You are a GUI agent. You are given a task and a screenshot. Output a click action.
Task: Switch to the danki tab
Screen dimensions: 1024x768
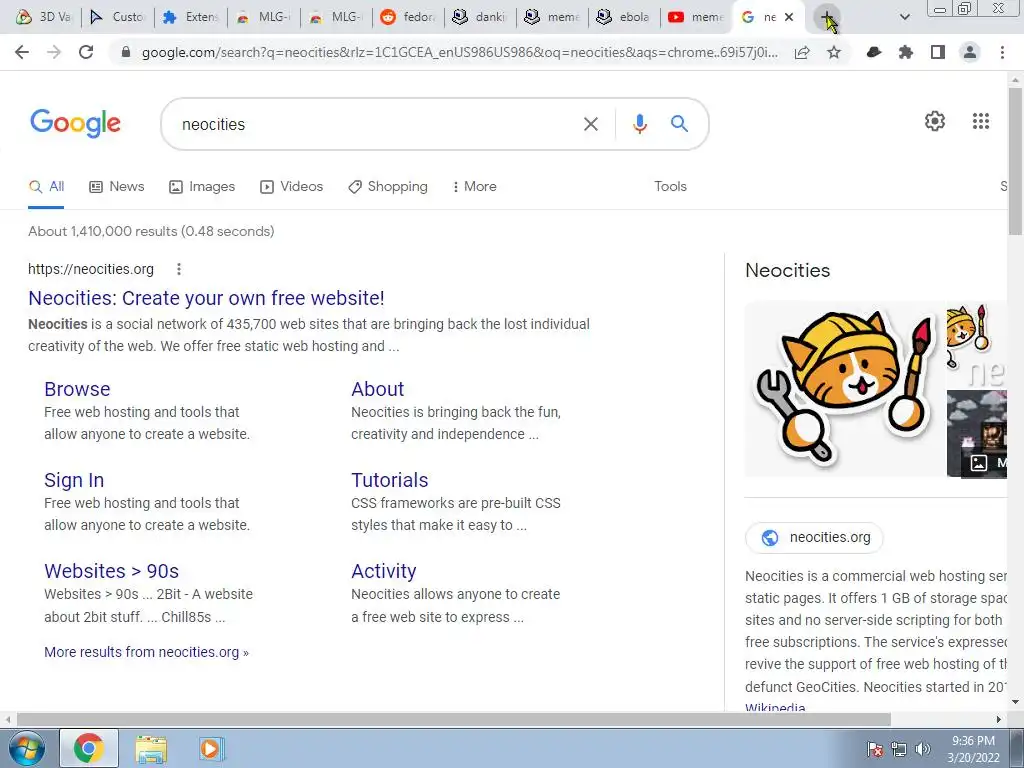[x=481, y=17]
